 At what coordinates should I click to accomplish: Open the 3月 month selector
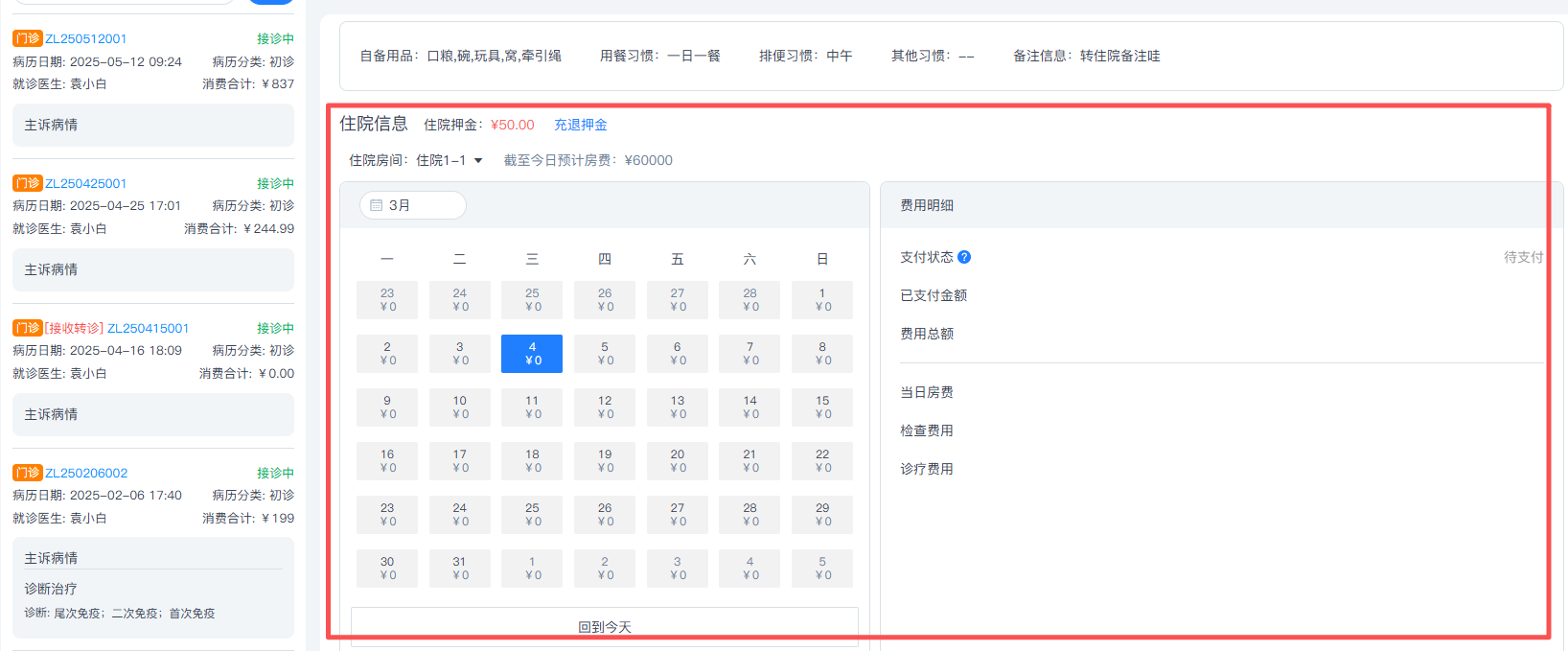[412, 205]
